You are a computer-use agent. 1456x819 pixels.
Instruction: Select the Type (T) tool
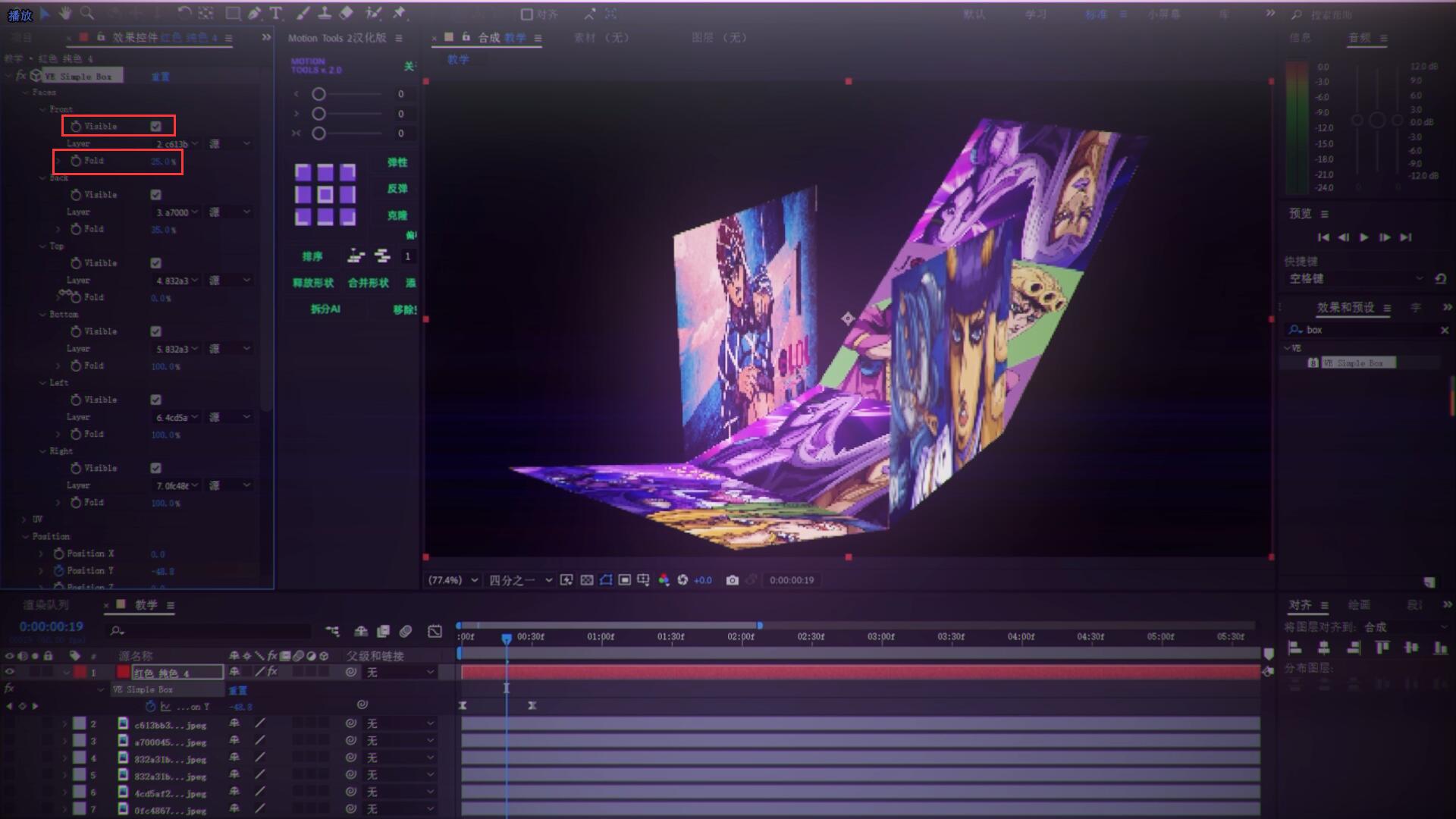tap(275, 13)
